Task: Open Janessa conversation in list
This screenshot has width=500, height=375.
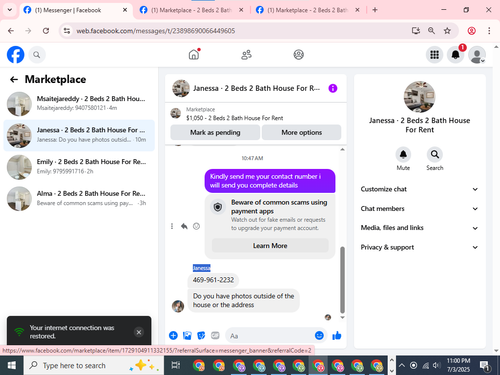Action: 79,135
